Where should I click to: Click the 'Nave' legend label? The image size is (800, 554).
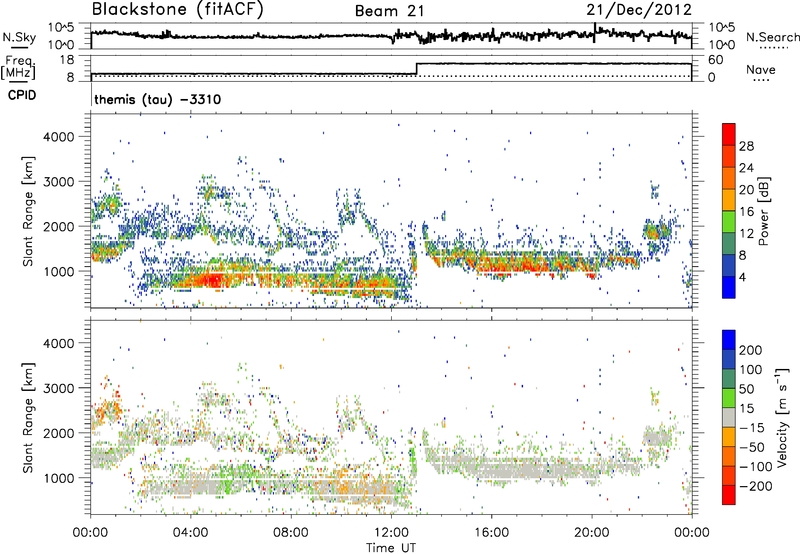(761, 69)
